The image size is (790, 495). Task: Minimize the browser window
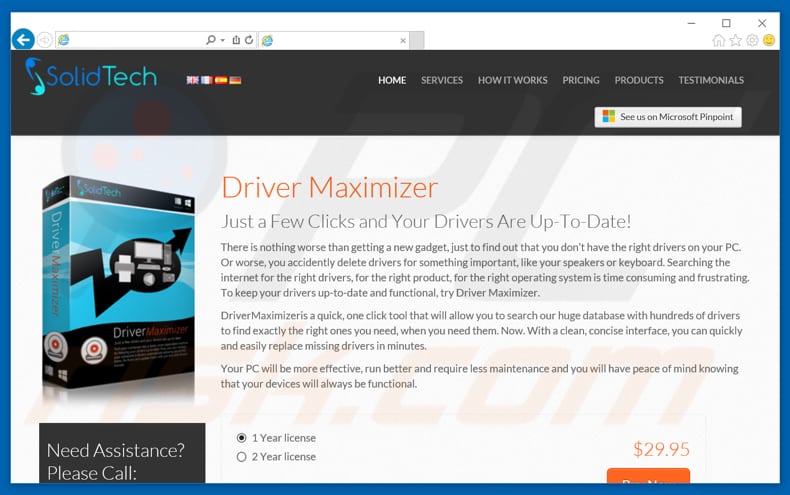(691, 23)
